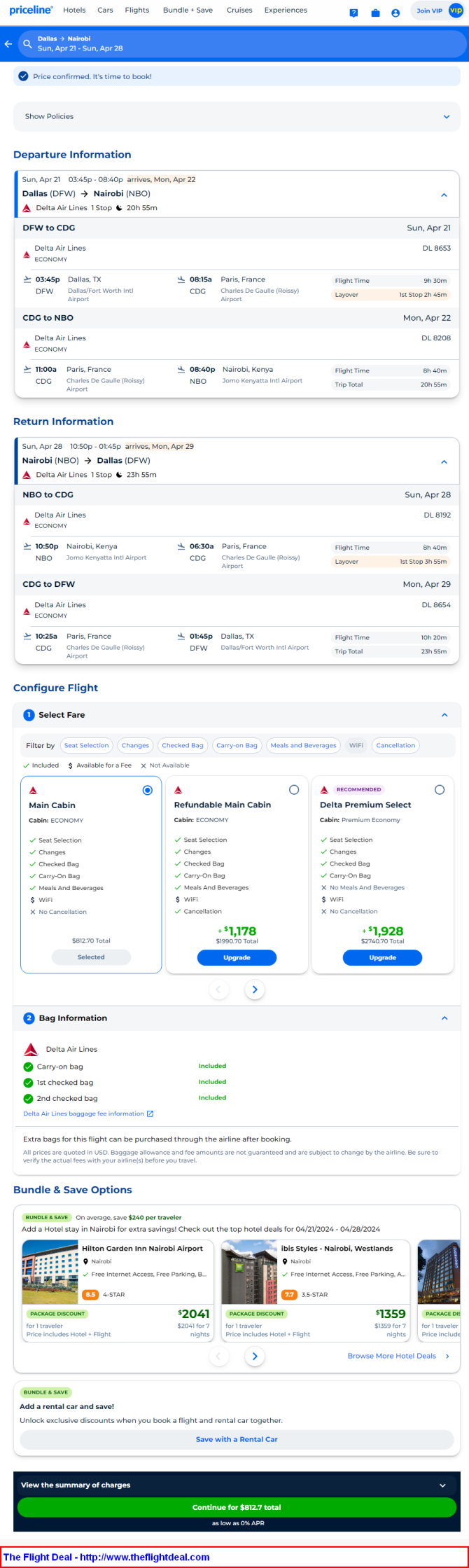
Task: Click the Delta logo on Refundable Main Cabin card
Action: 178,789
